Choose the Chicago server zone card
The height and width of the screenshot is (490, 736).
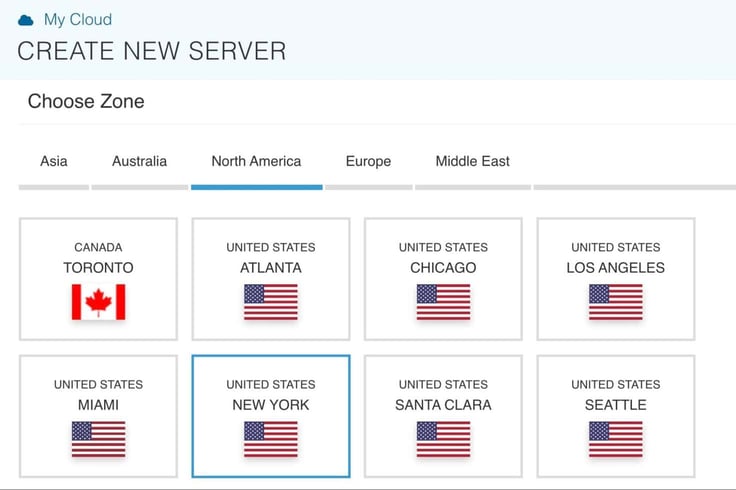coord(443,279)
